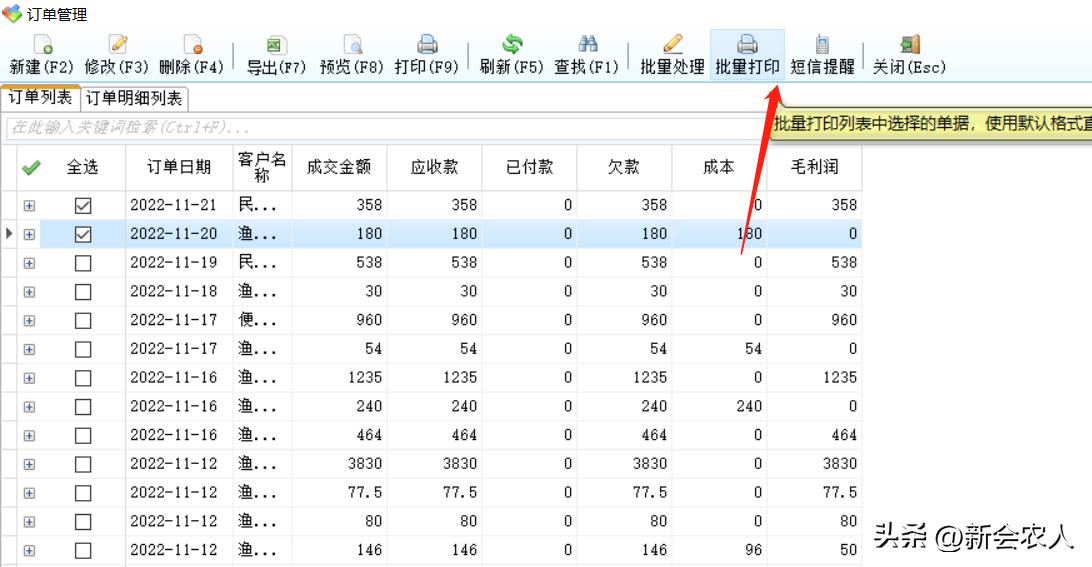Sort by the 订单日期 column header
This screenshot has height=567, width=1092.
(x=179, y=167)
